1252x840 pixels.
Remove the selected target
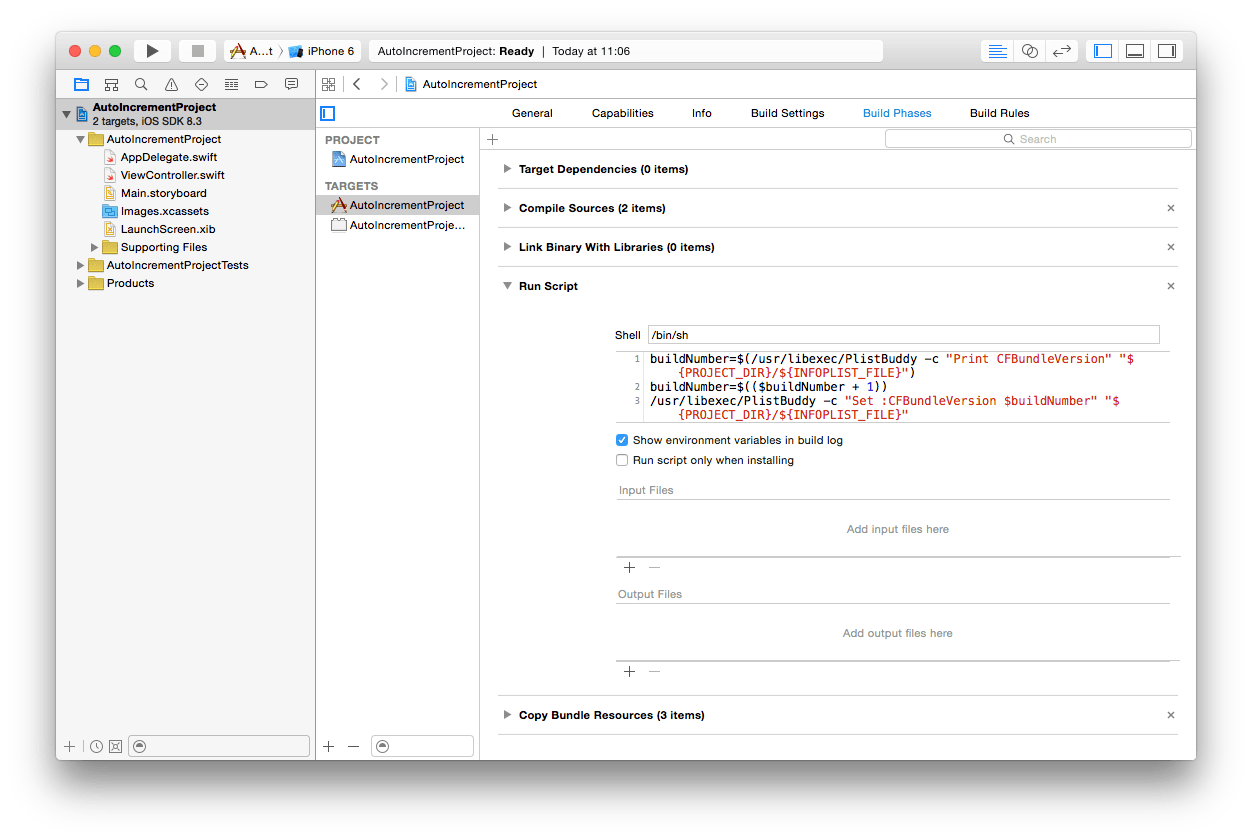[x=353, y=746]
